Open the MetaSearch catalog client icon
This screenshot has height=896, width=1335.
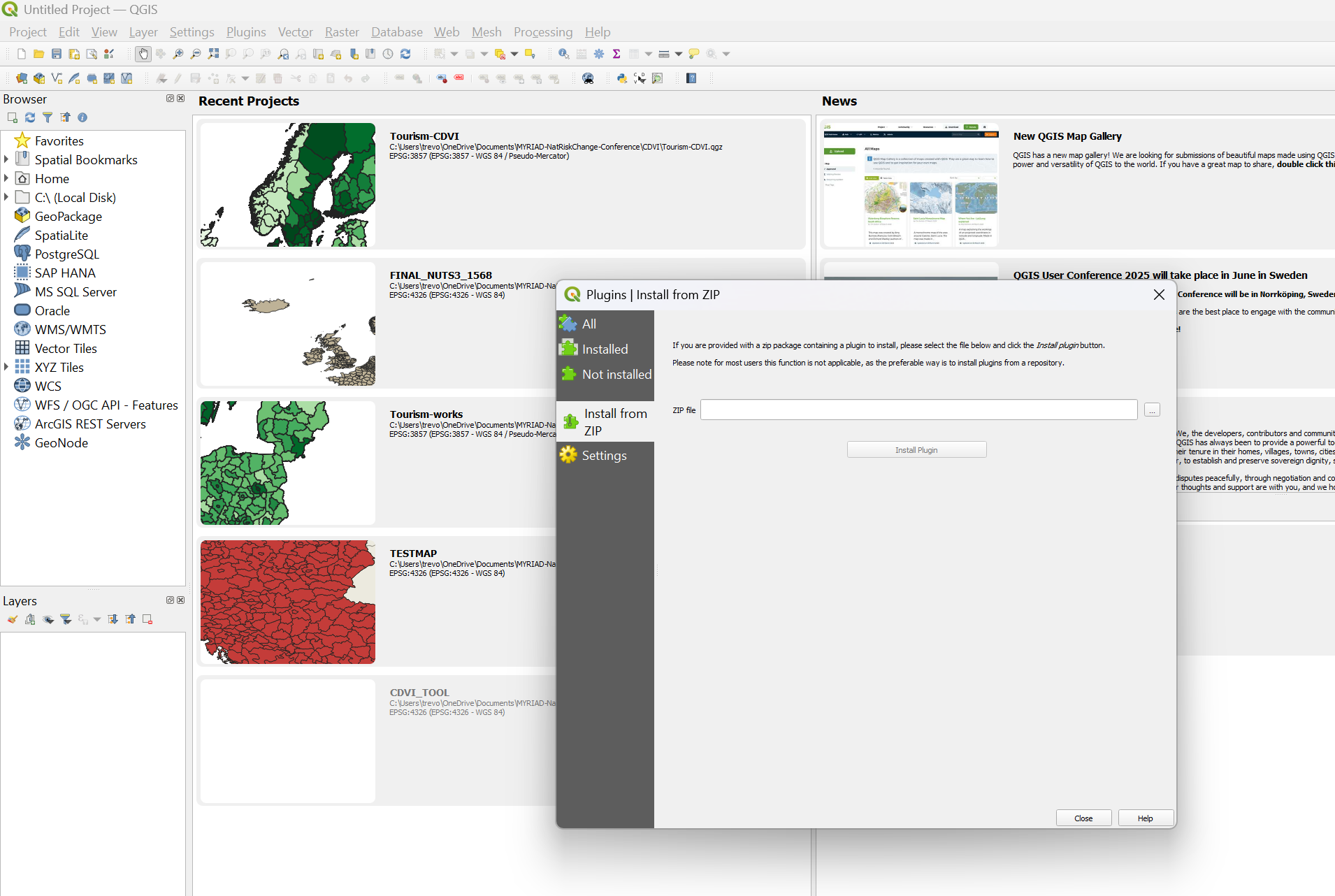(x=588, y=78)
